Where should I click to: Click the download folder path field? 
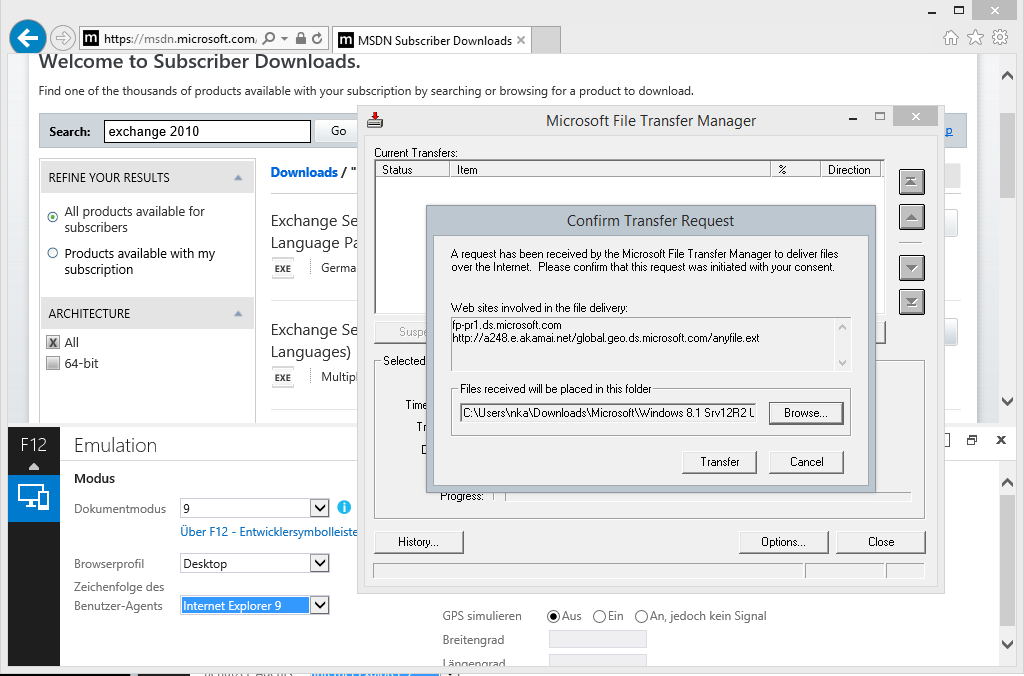click(x=608, y=413)
